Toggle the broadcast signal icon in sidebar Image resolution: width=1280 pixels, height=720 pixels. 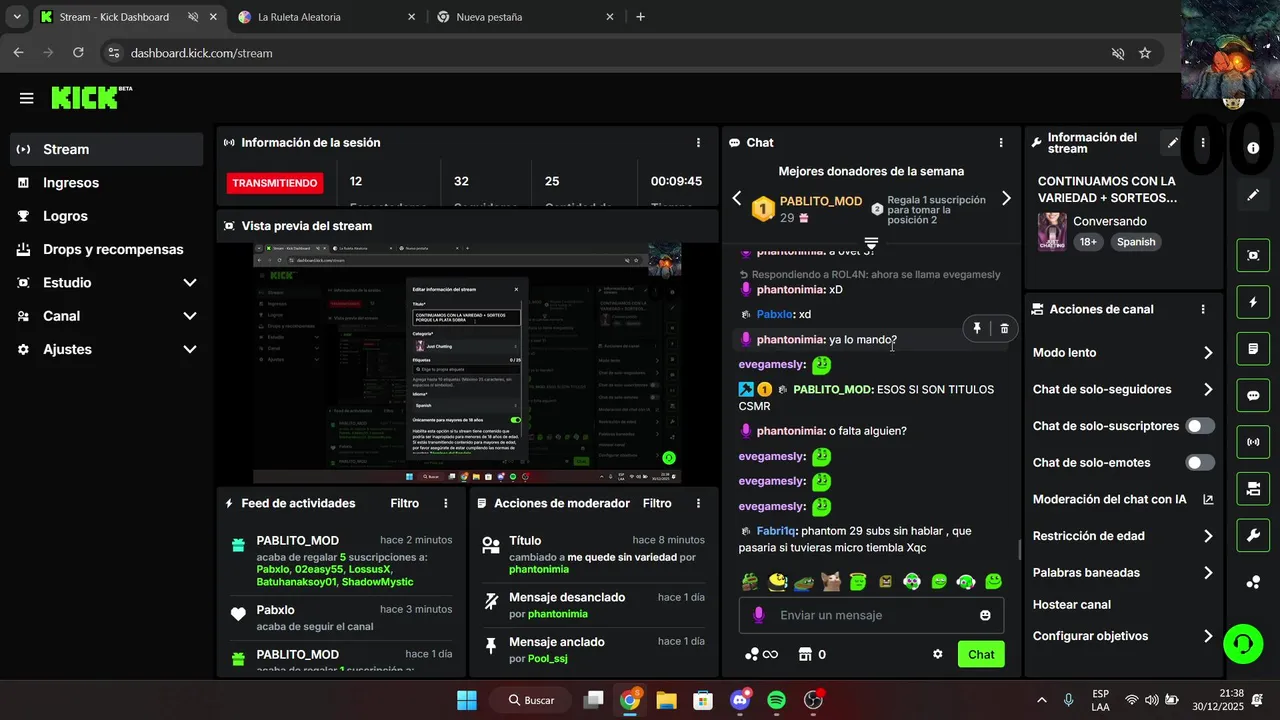point(1253,442)
